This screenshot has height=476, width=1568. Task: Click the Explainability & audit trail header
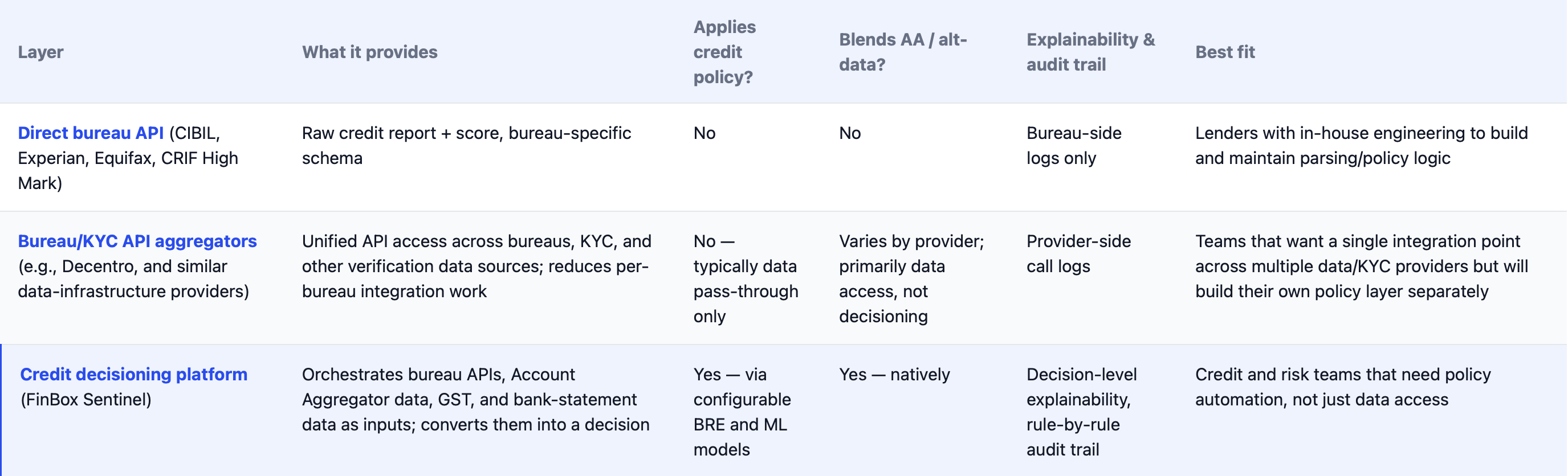pyautogui.click(x=1090, y=52)
